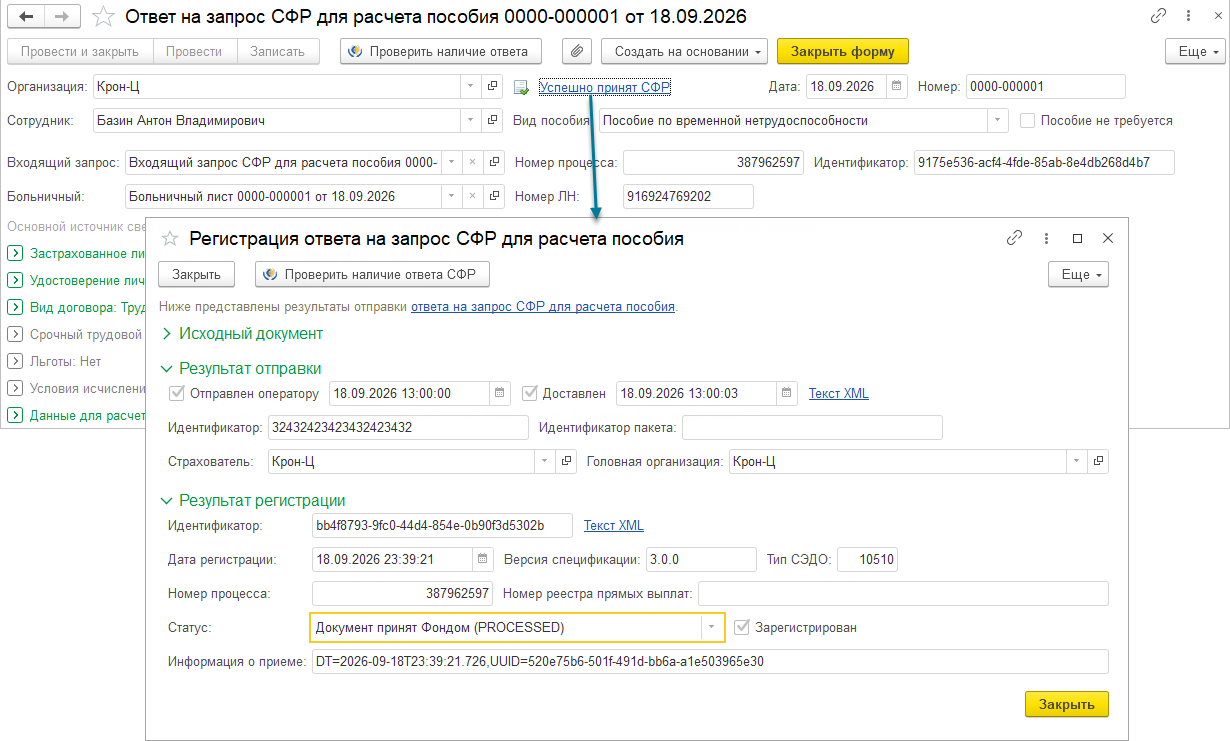Toggle Доставлен checkbox

pos(530,393)
